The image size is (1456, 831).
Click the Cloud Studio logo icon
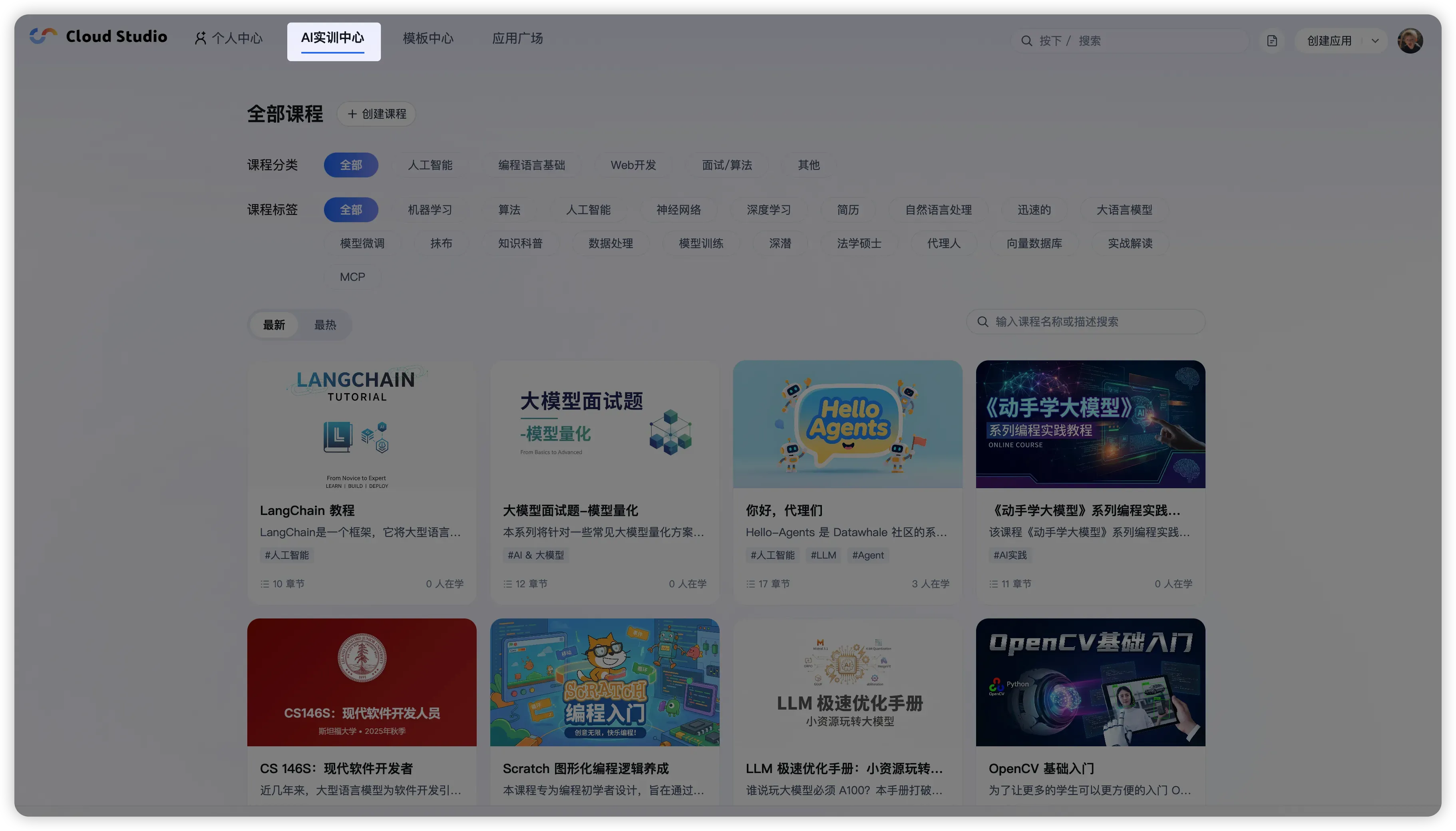tap(44, 36)
